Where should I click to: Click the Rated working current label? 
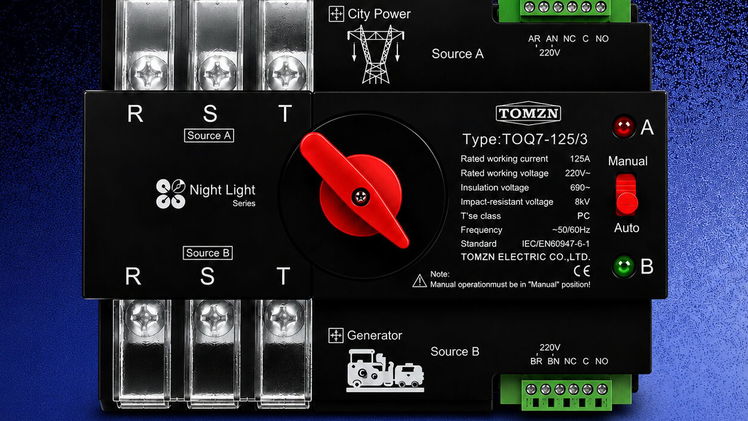pos(504,159)
